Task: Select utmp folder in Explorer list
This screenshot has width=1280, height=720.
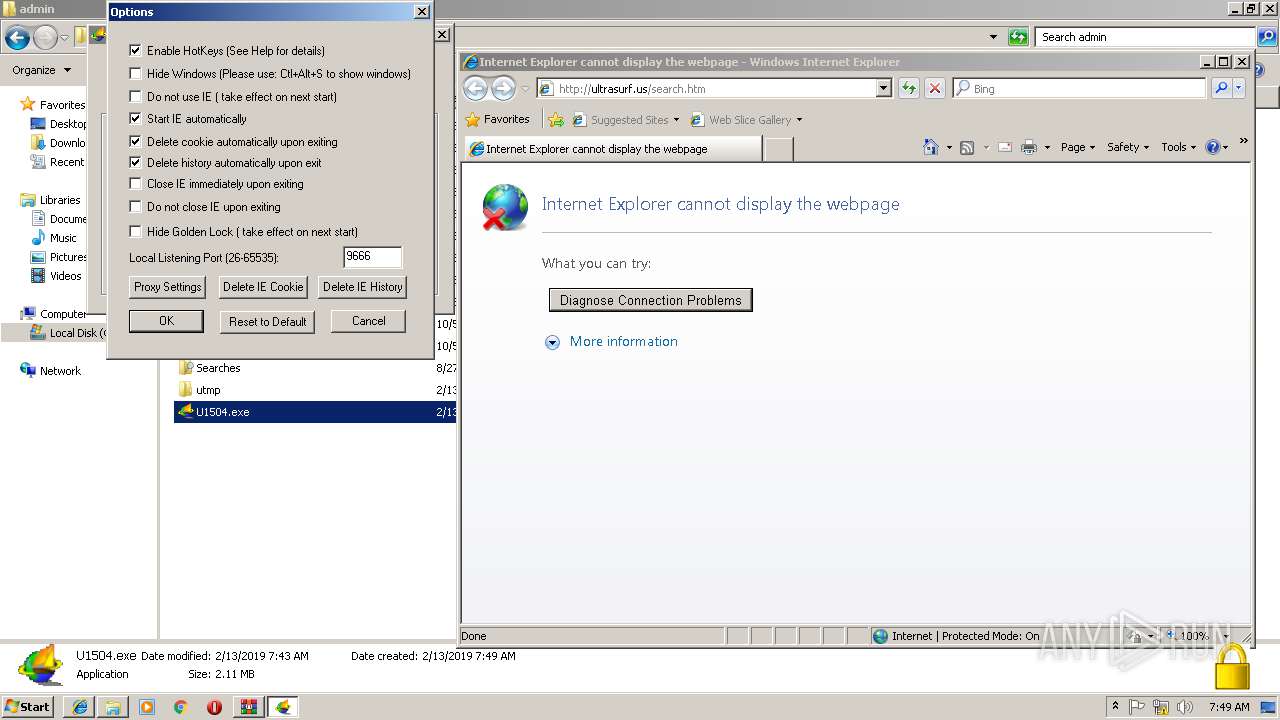Action: (208, 390)
